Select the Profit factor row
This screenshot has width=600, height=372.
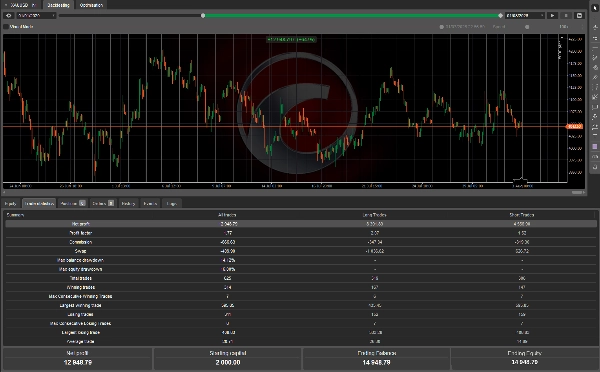click(301, 233)
